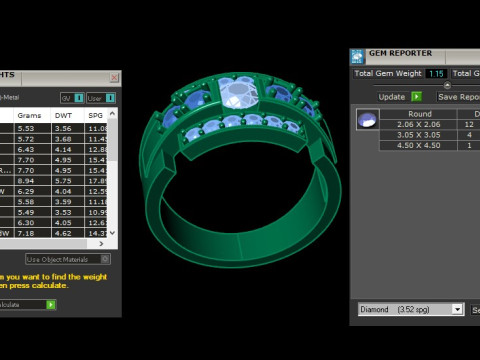
Task: Click the 5.72 grams cell
Action: [32, 139]
